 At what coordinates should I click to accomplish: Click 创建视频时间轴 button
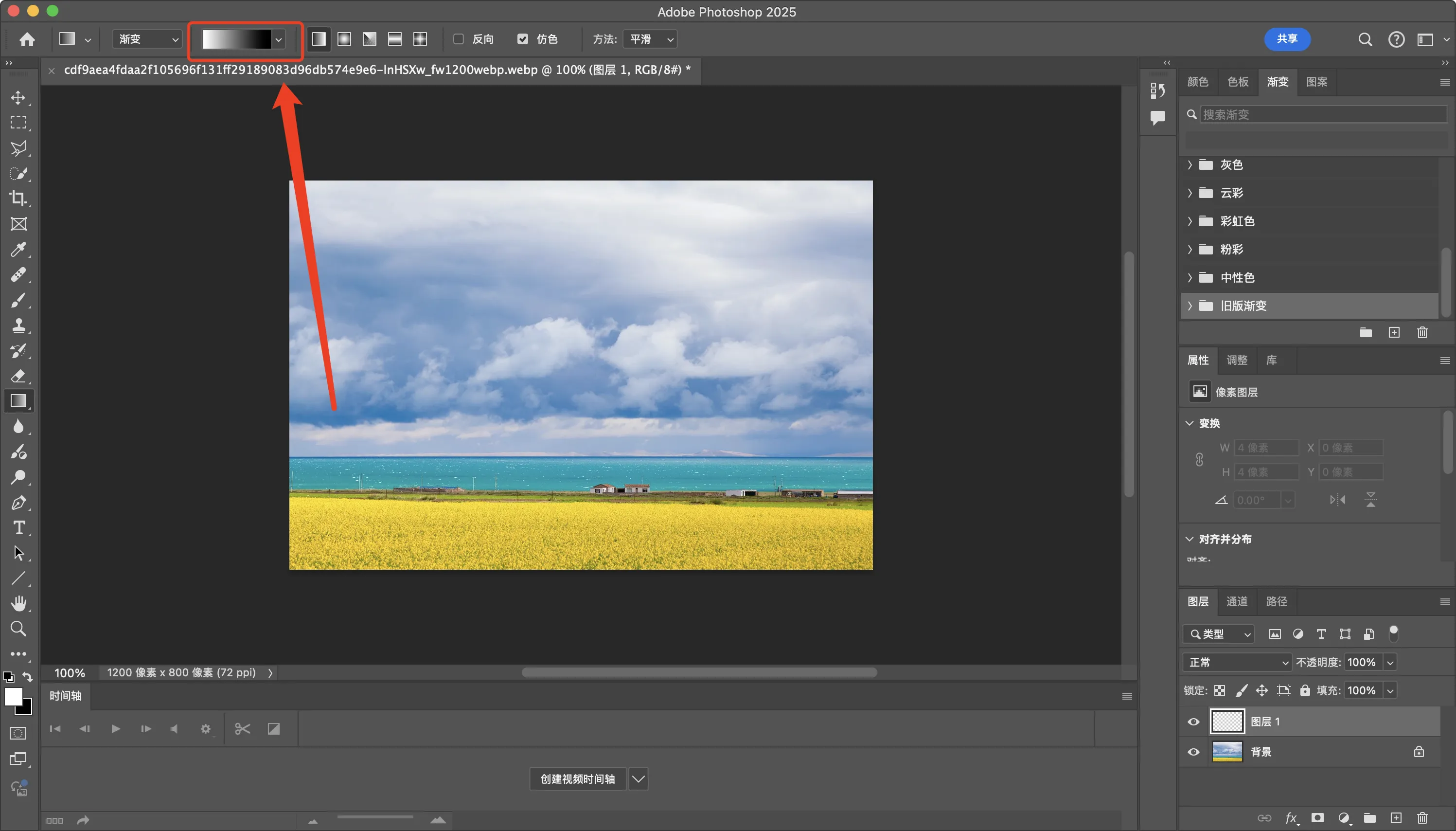[577, 779]
